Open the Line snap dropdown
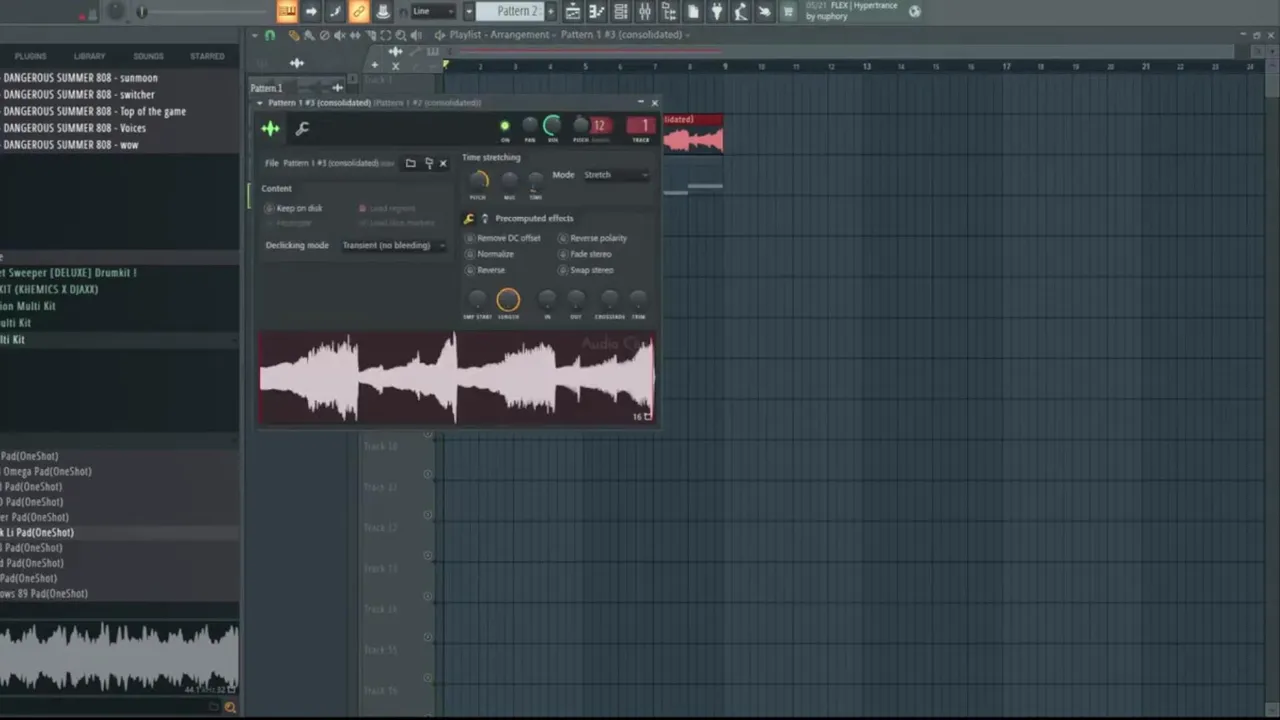The image size is (1280, 720). 433,11
